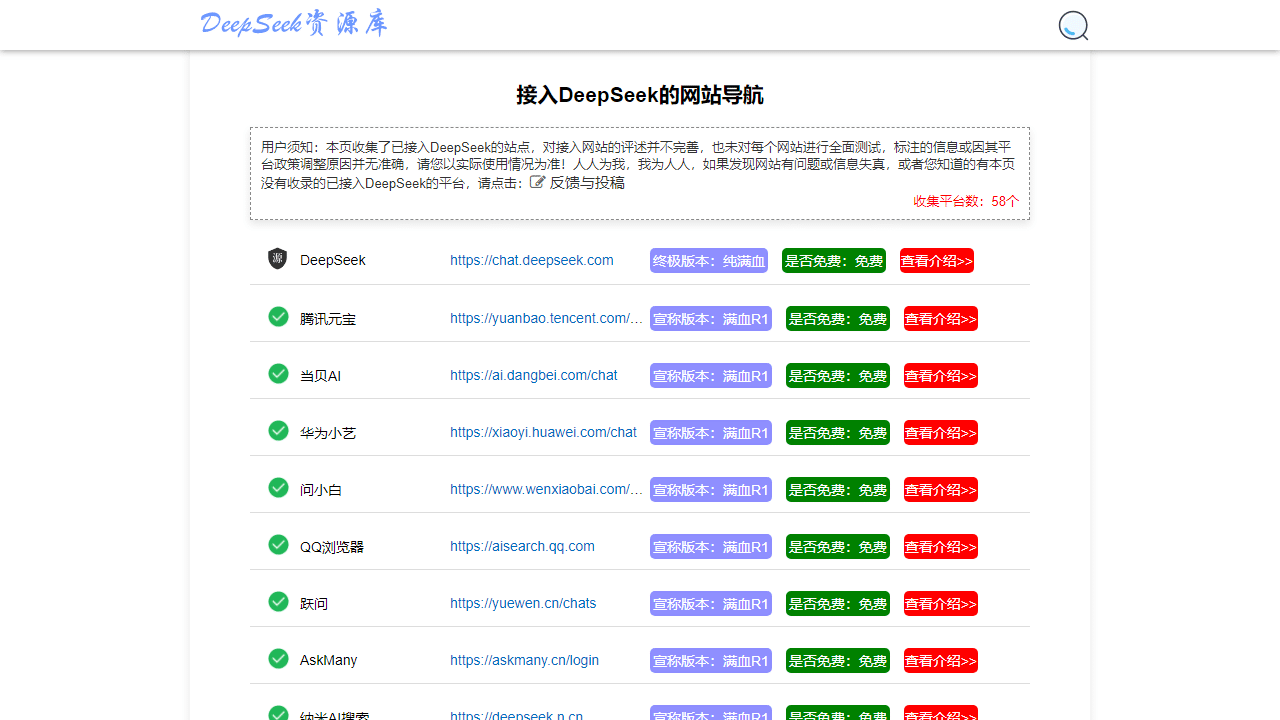Screen dimensions: 1280x720
Task: Click green check icon beside QQ浏览器
Action: (278, 545)
